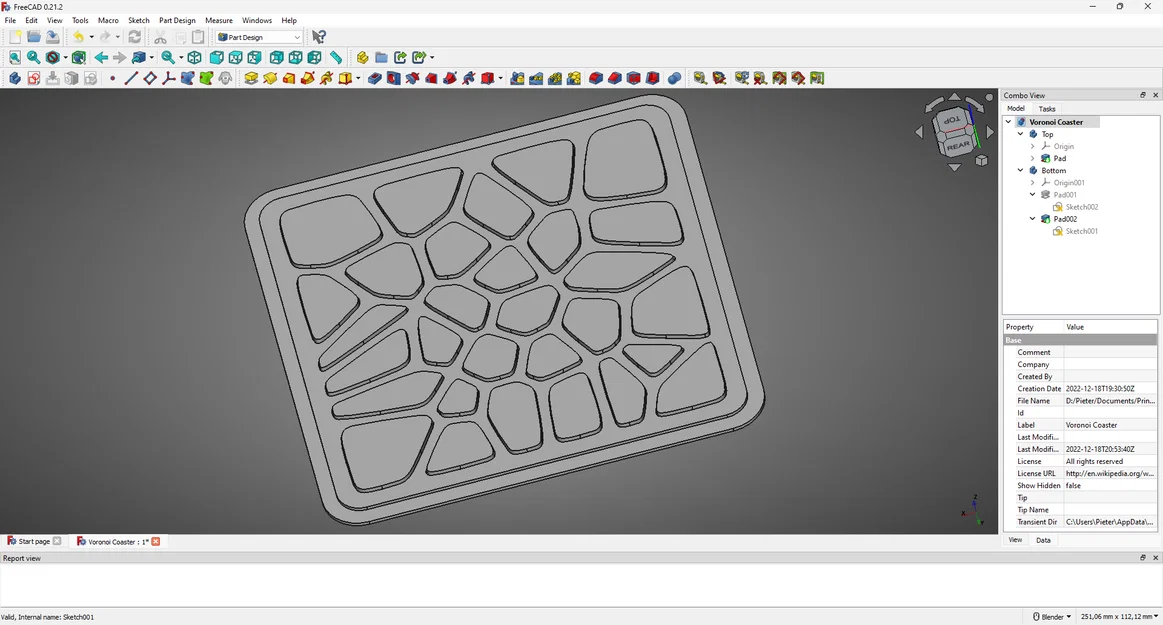The width and height of the screenshot is (1163, 625).
Task: Click the Create part icon
Action: coord(362,57)
